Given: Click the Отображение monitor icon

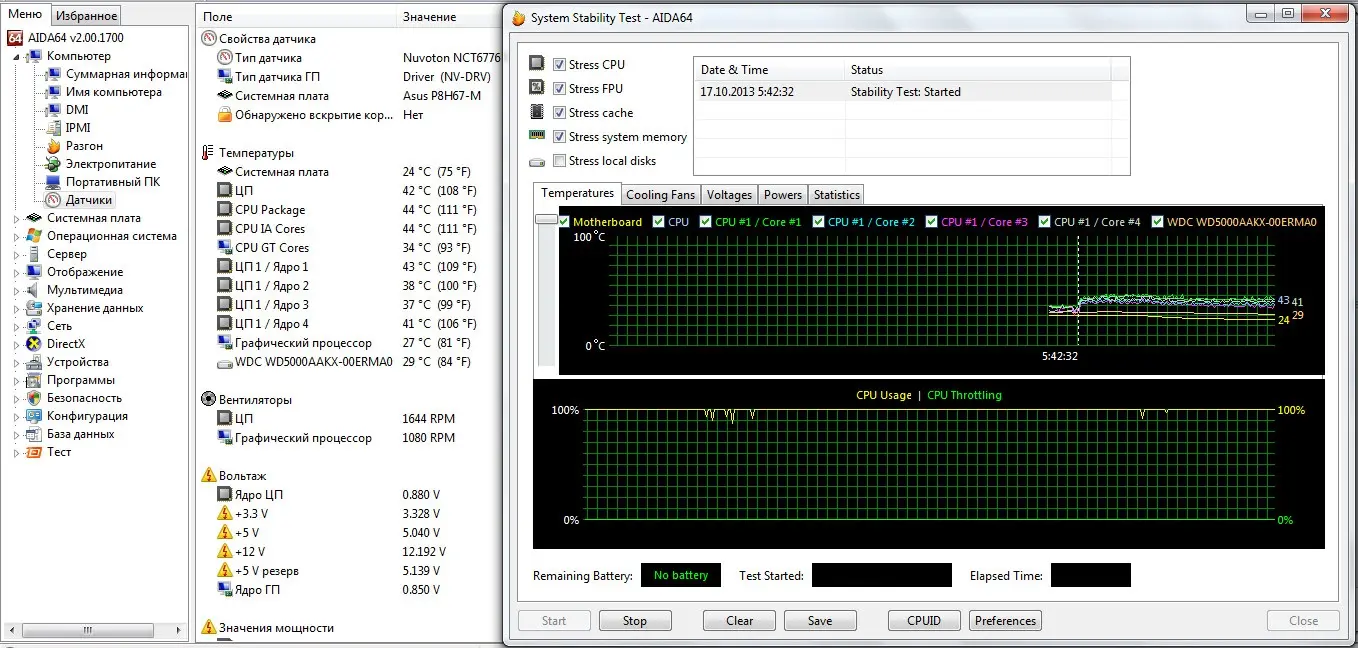Looking at the screenshot, I should point(34,272).
